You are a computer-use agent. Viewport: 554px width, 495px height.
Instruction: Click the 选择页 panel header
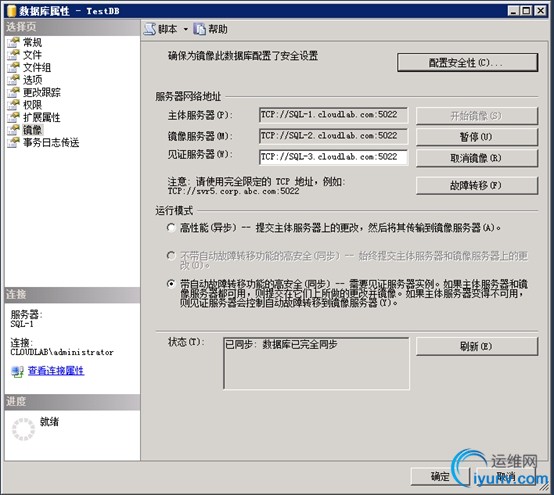click(x=72, y=27)
